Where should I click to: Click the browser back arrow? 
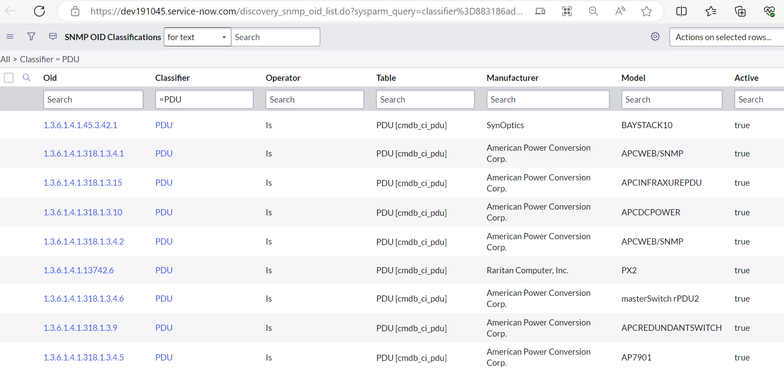pos(10,11)
